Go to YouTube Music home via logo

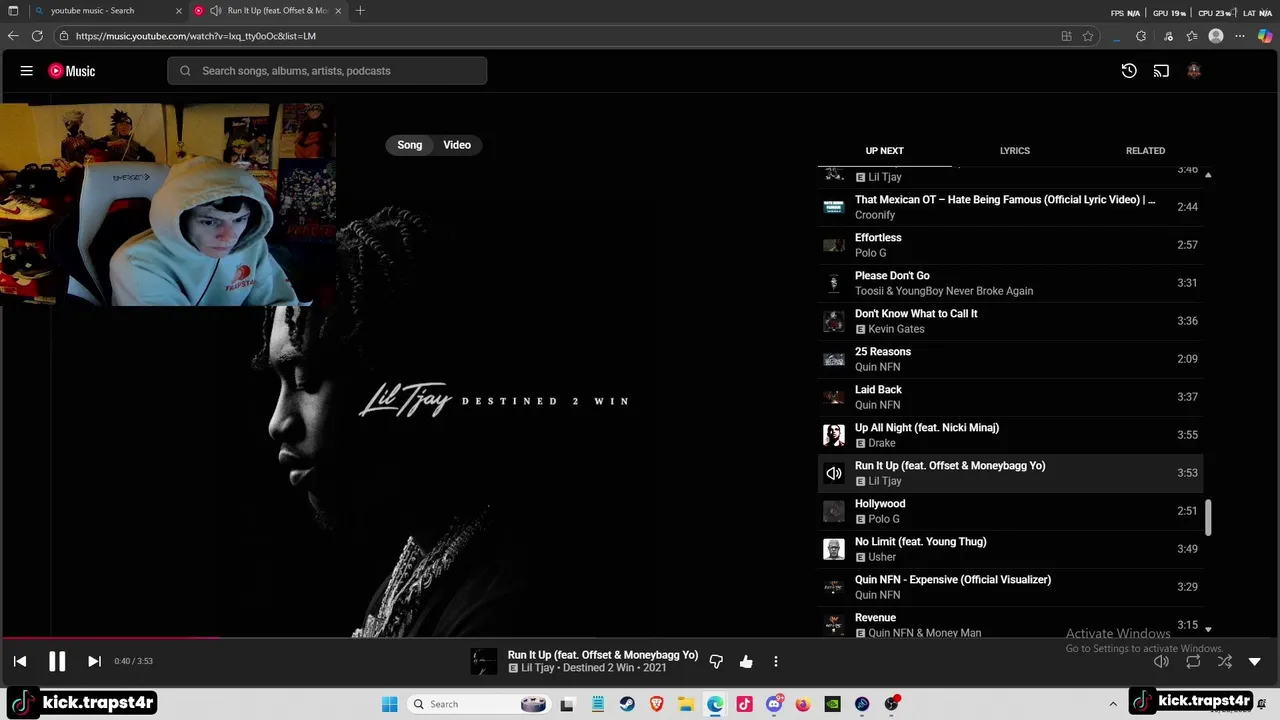72,71
